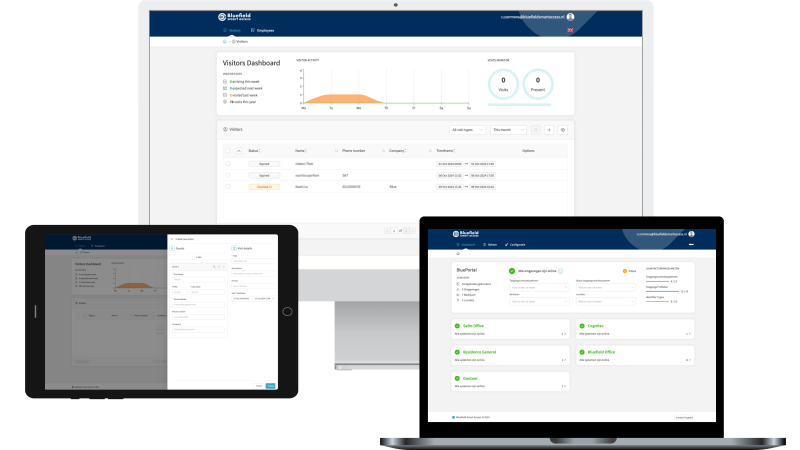Viewport: 800px width, 450px height.
Task: Collapse rows with the table header chevron
Action: 239,151
